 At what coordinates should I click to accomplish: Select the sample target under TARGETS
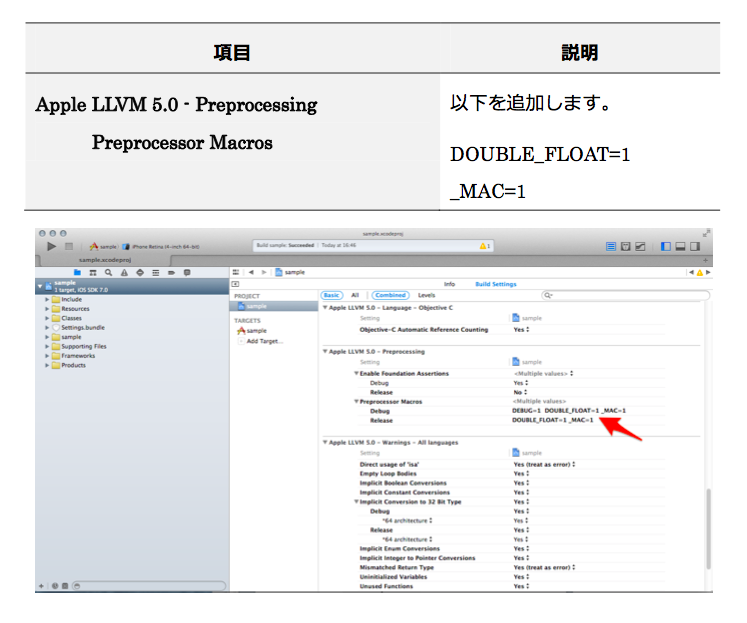pos(252,331)
